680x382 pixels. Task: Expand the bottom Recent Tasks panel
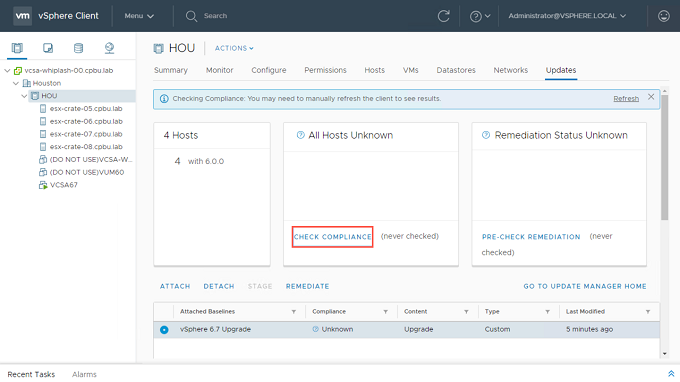671,374
